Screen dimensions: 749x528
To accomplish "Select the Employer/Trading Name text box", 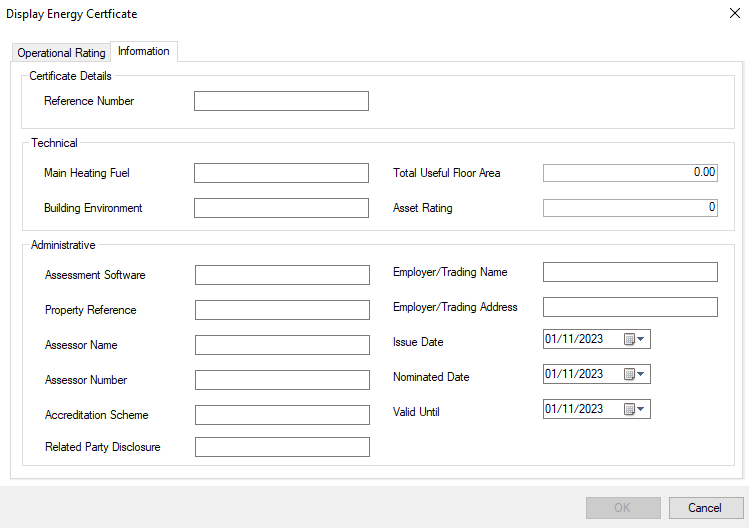I will pos(630,272).
